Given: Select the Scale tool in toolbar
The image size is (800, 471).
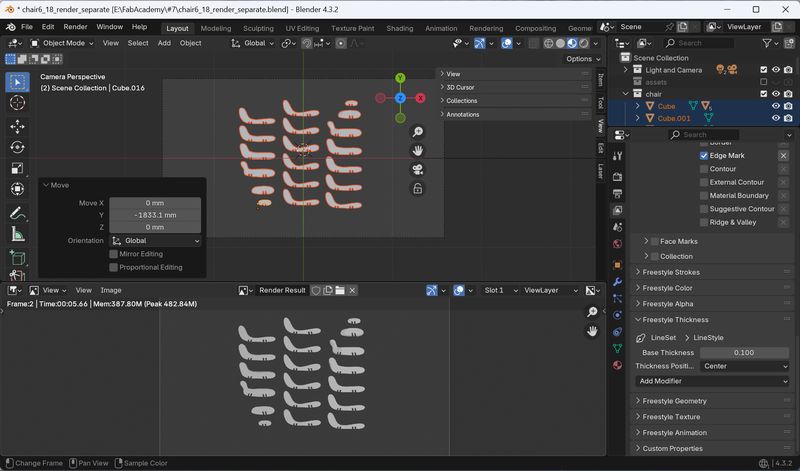Looking at the screenshot, I should coord(17,168).
